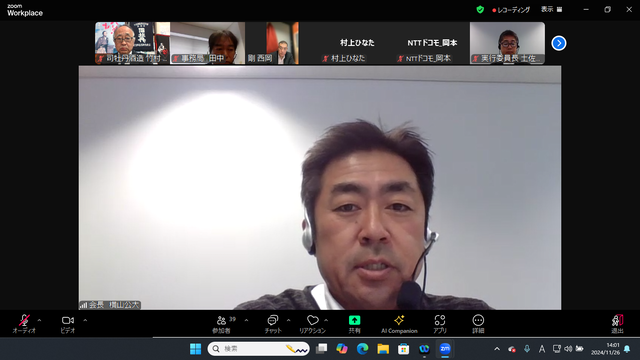
Task: Click the microphone tray icon
Action: click(x=527, y=349)
